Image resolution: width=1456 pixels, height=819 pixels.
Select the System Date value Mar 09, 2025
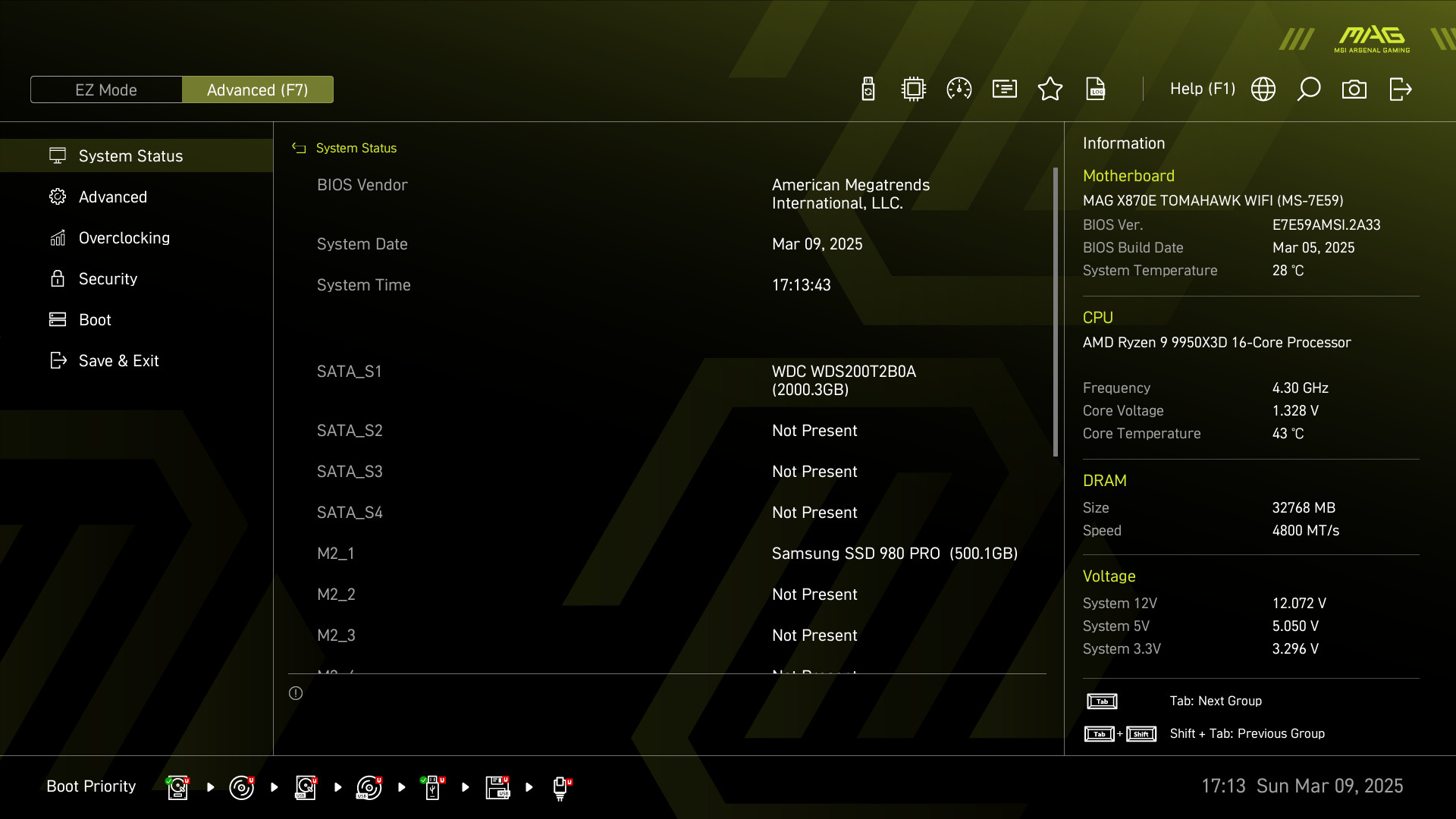click(x=817, y=244)
